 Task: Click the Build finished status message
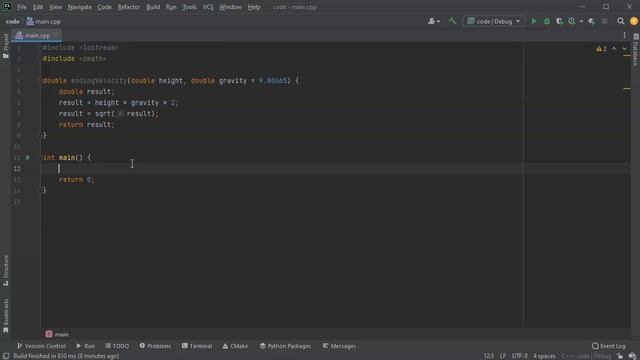[x=66, y=356]
